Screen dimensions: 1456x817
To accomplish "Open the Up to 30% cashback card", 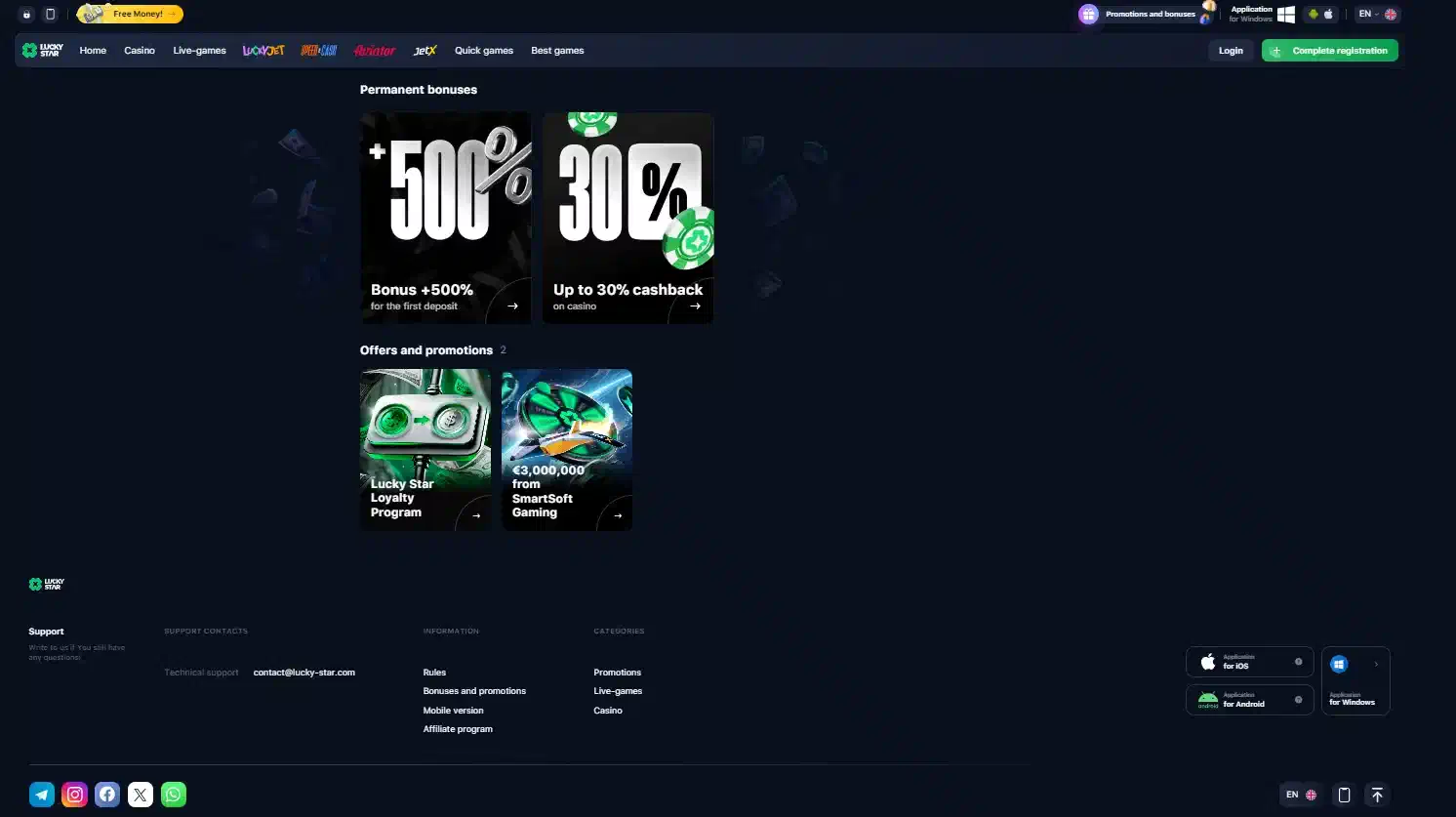I will point(628,218).
